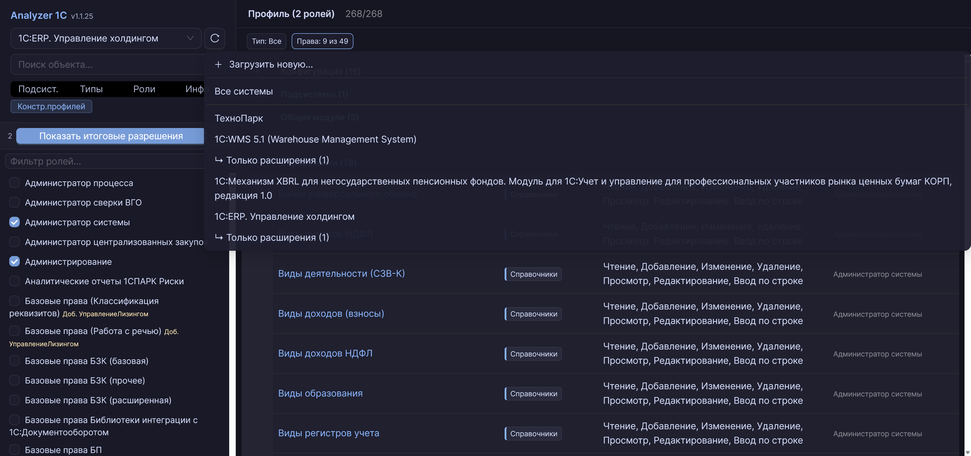This screenshot has height=456, width=971.
Task: Check the Администратор процесса role checkbox
Action: click(15, 183)
